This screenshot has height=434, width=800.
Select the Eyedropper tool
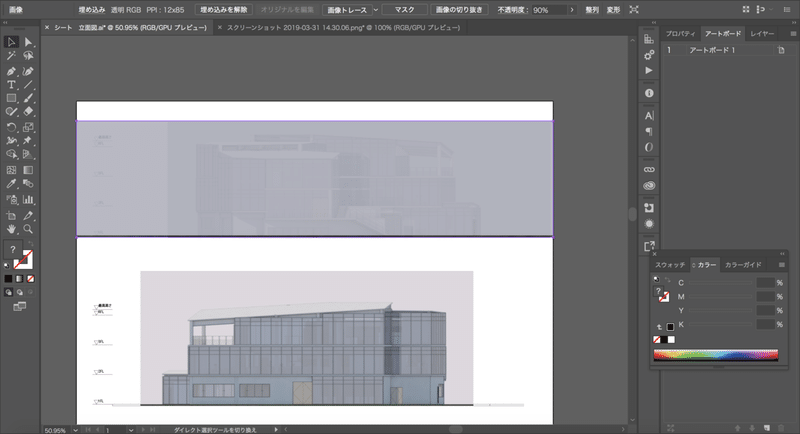tap(11, 184)
